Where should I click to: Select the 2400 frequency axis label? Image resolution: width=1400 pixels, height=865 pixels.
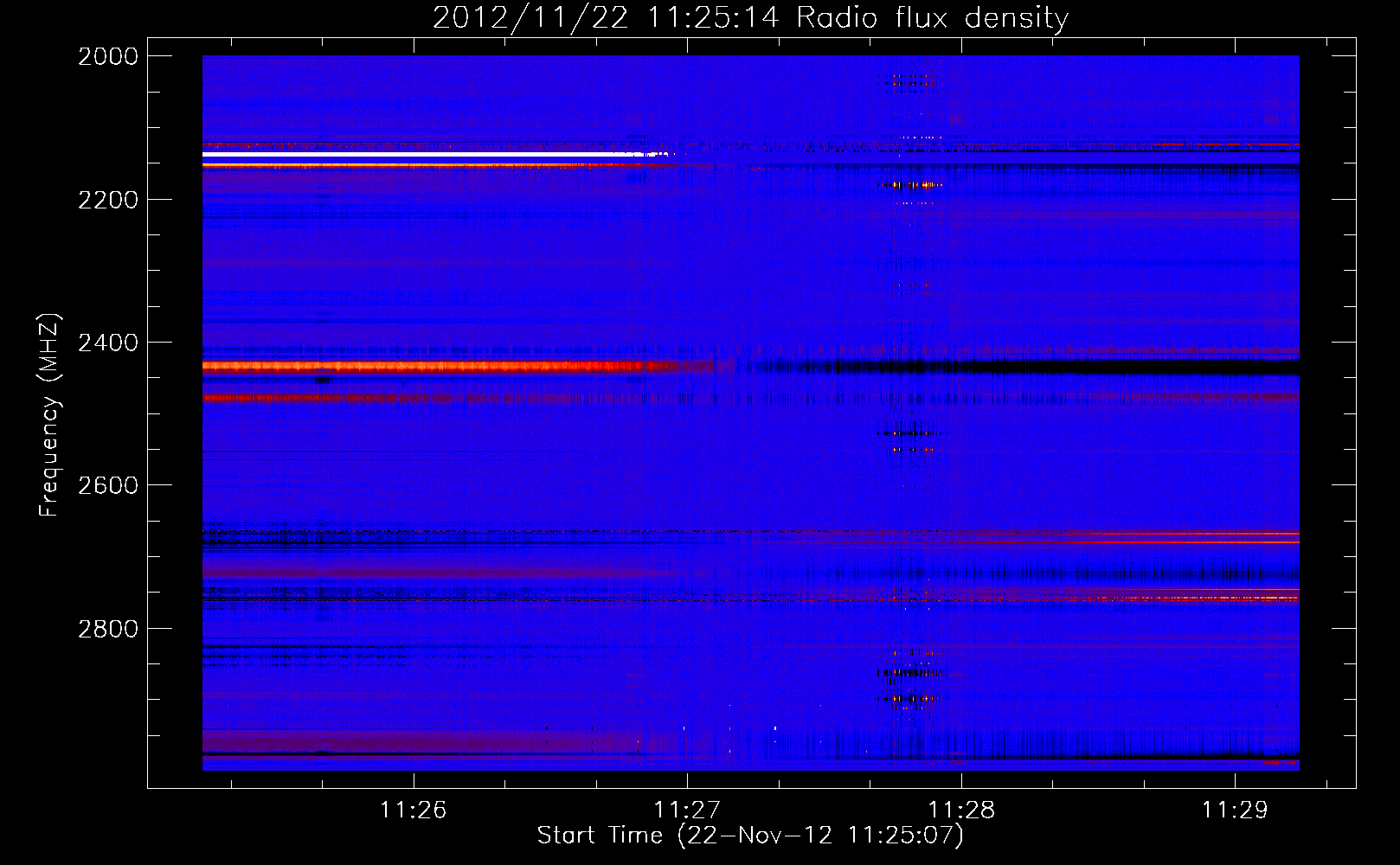[x=108, y=343]
